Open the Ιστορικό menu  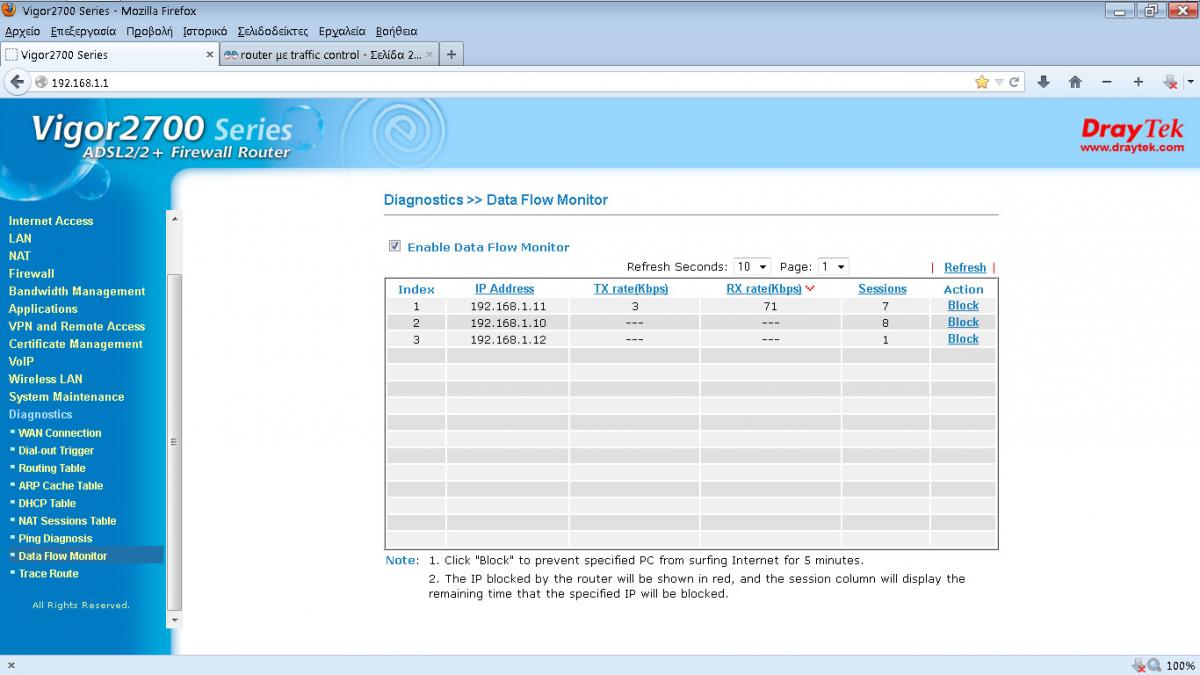205,31
